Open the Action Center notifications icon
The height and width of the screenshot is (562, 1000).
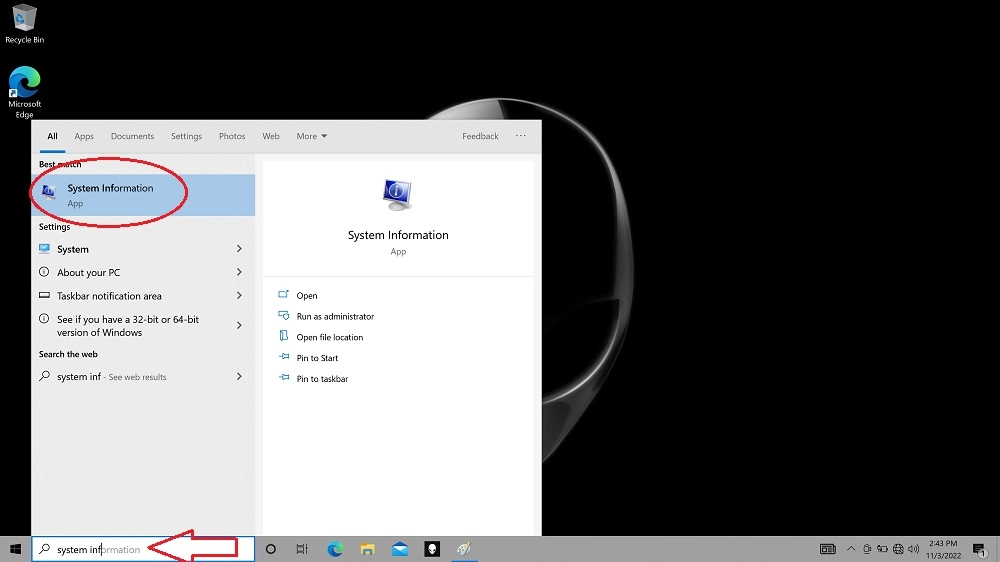980,549
